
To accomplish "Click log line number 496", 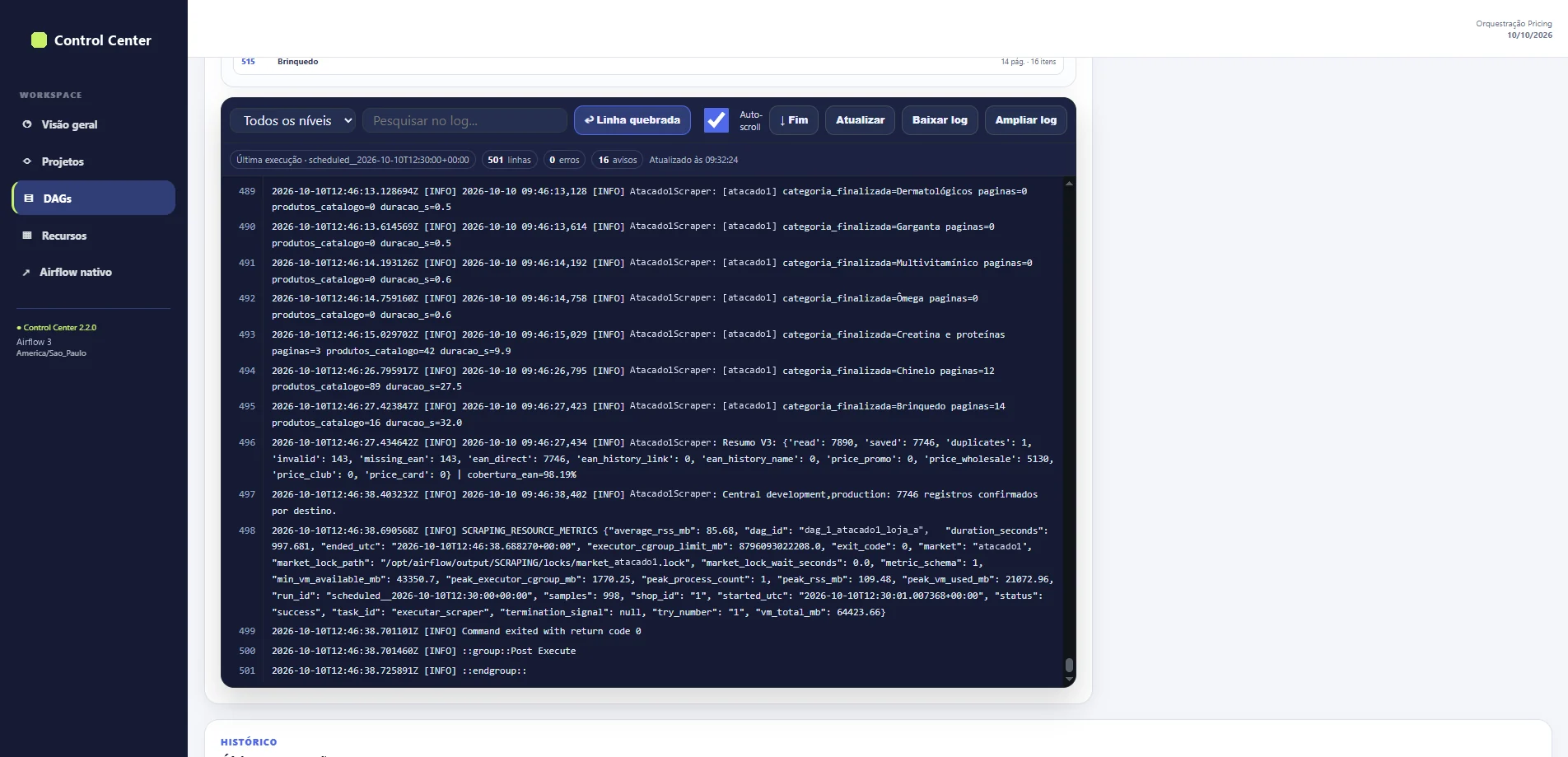I will [247, 442].
